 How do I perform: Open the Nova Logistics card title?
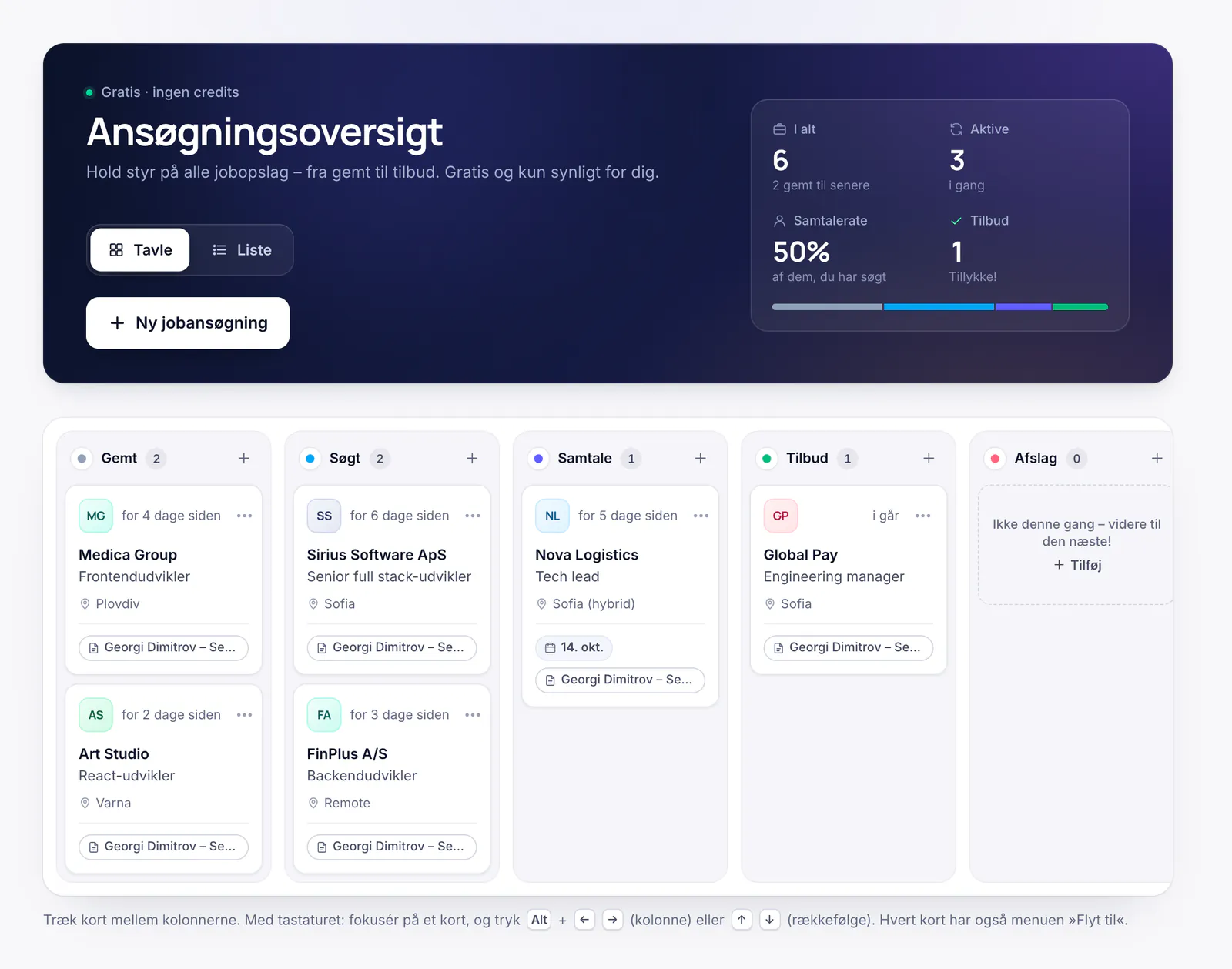click(x=587, y=555)
